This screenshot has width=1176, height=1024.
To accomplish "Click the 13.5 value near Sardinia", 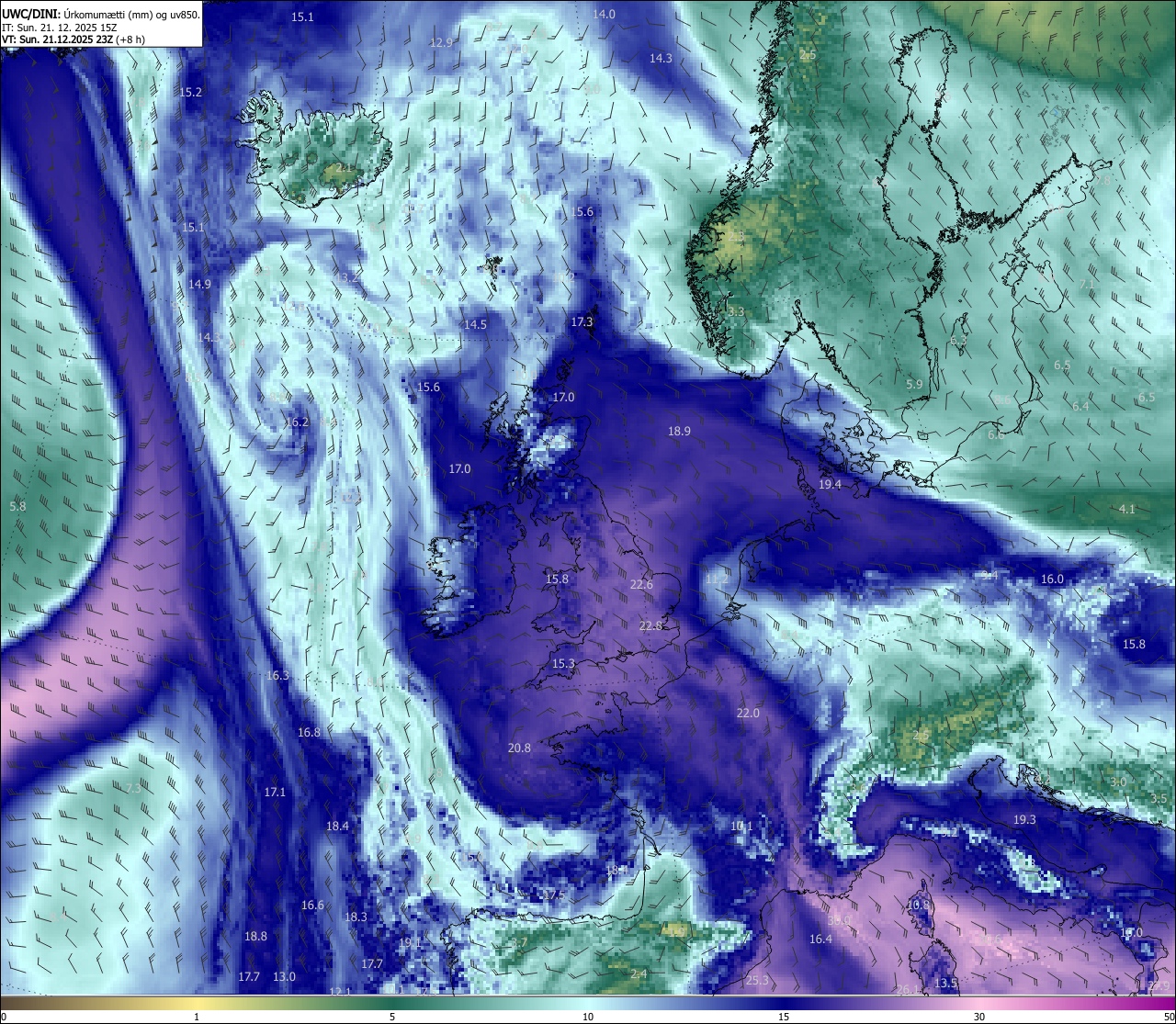I will click(x=945, y=983).
